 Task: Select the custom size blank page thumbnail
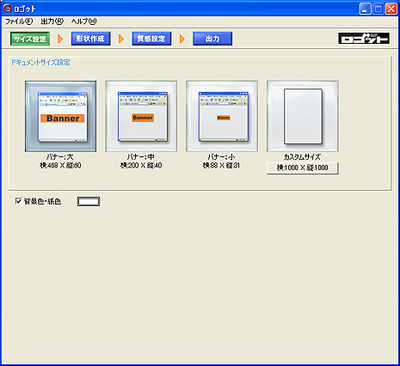pos(303,116)
